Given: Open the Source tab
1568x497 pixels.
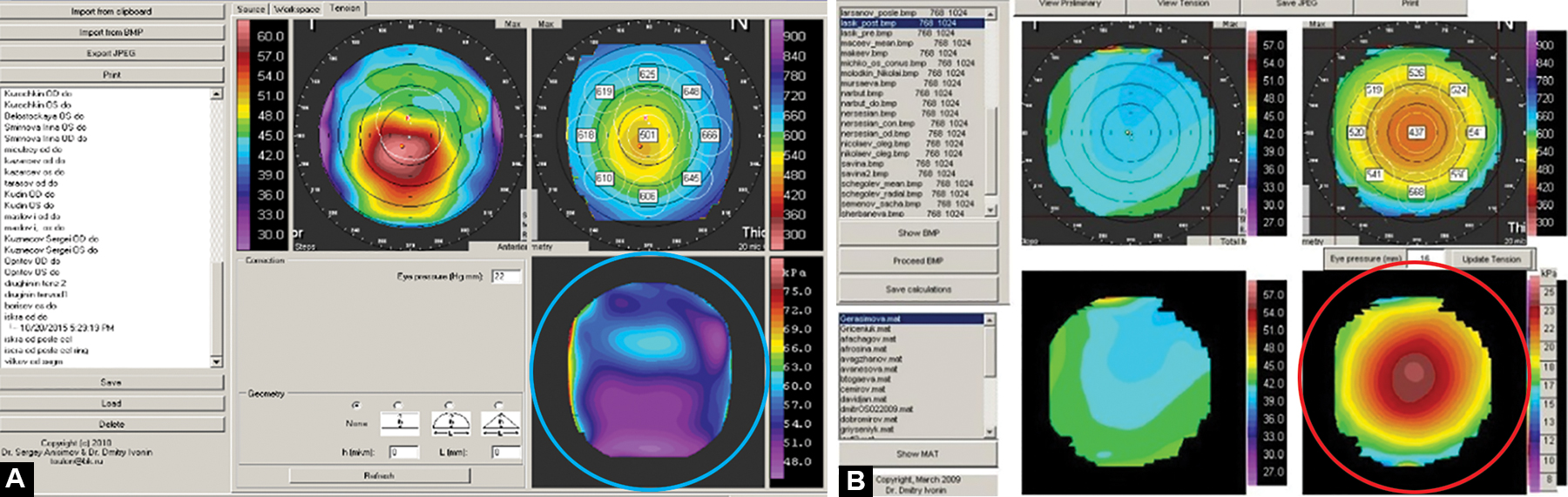Looking at the screenshot, I should tap(251, 9).
